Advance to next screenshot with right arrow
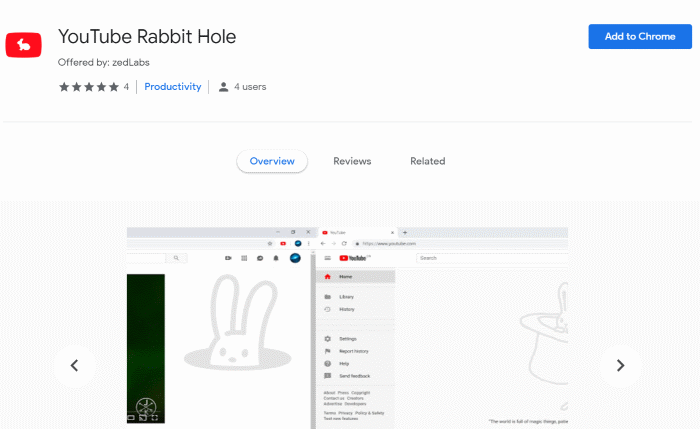Screen dimensions: 700x429 621,366
